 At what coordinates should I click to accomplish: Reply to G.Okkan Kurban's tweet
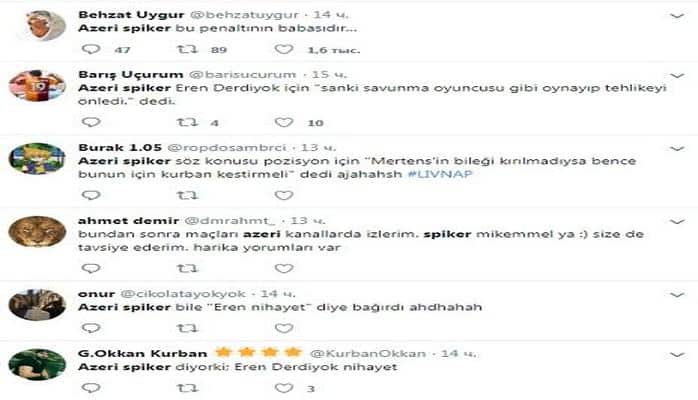point(91,388)
